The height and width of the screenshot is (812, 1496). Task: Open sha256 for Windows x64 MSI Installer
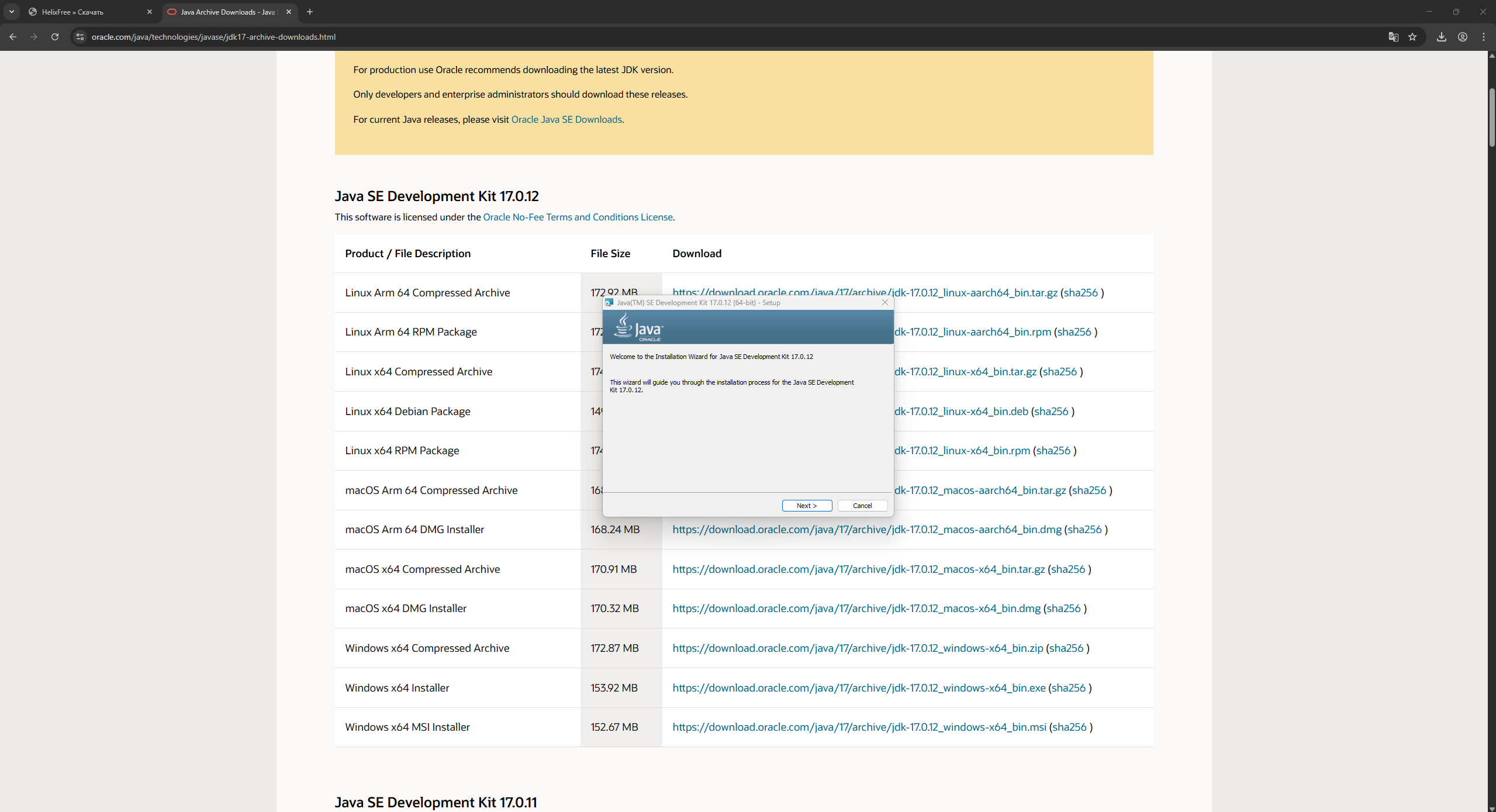pos(1069,727)
